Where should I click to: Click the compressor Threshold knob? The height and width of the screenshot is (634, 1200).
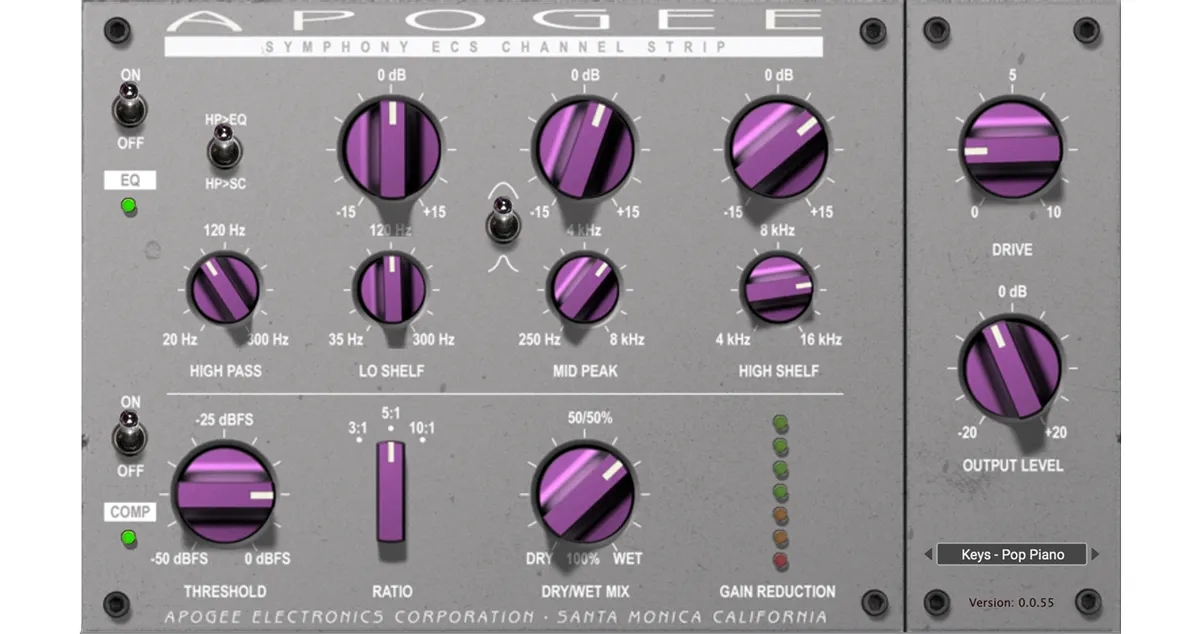point(223,494)
